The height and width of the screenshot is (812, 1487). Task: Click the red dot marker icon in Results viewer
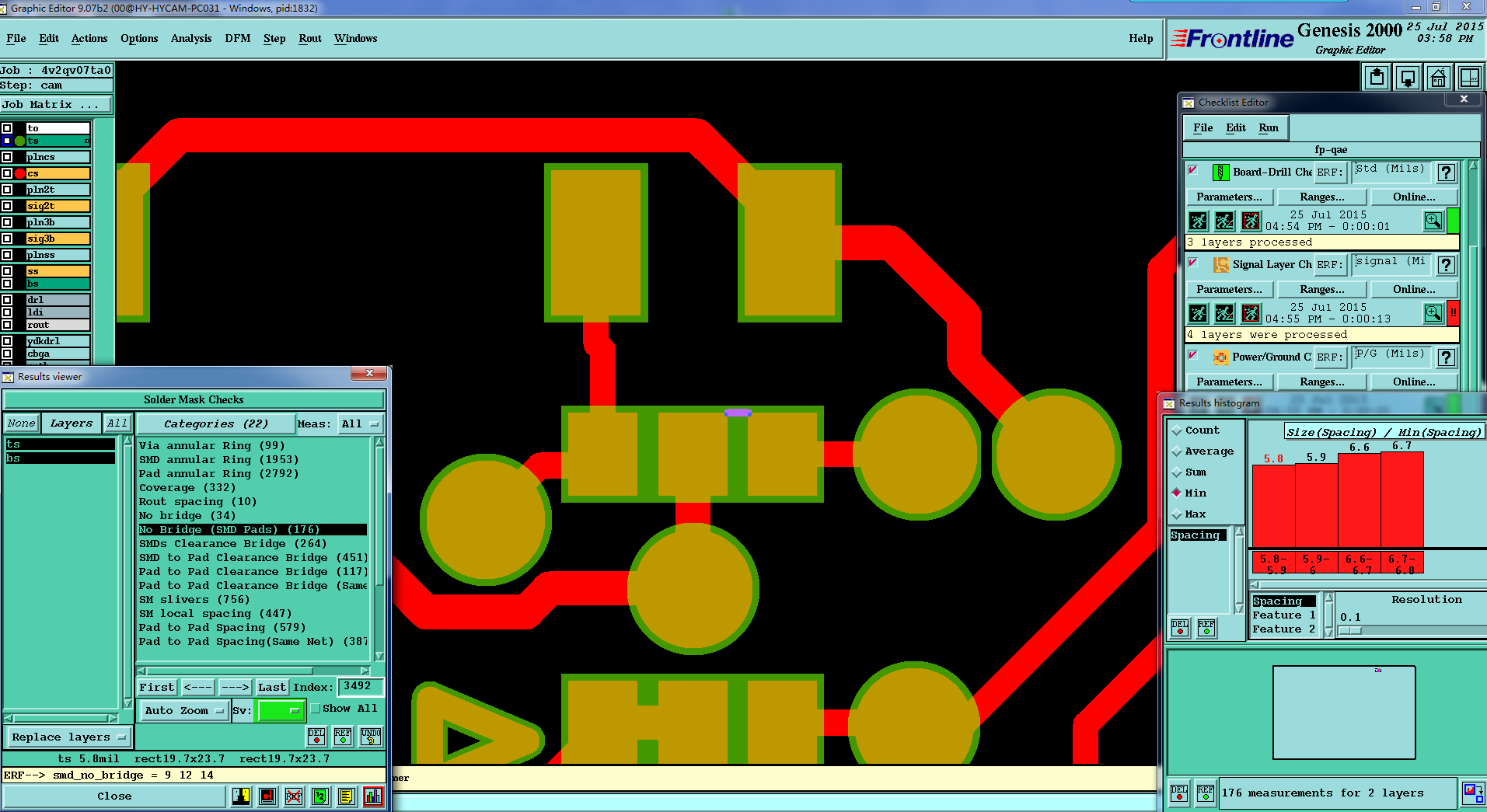pyautogui.click(x=267, y=796)
